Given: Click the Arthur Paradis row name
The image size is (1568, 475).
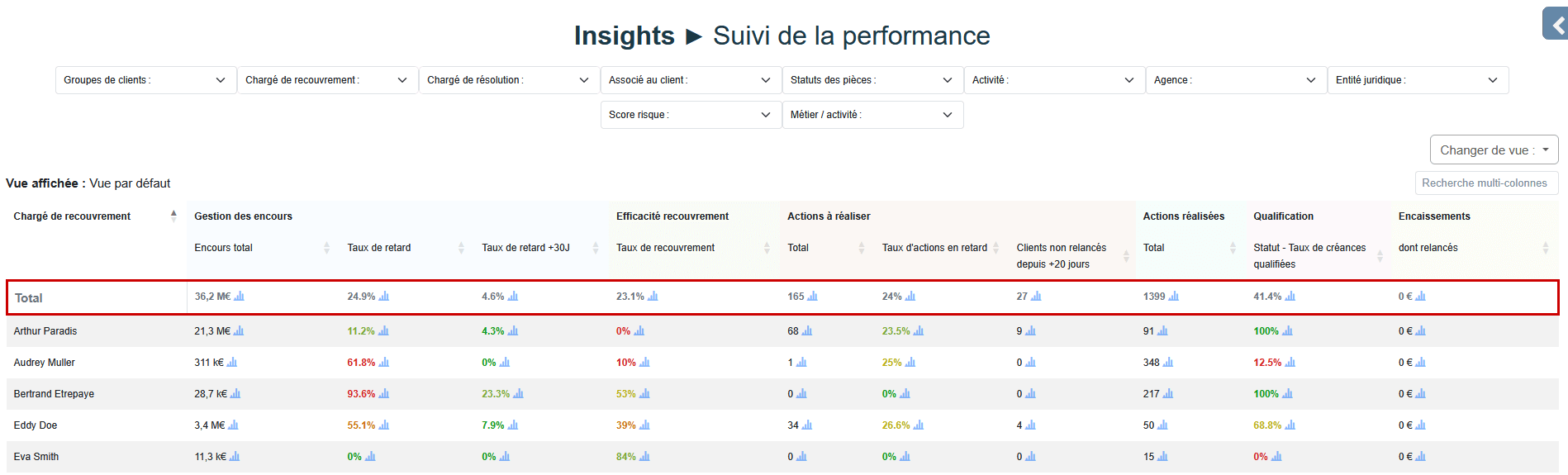Looking at the screenshot, I should point(45,331).
